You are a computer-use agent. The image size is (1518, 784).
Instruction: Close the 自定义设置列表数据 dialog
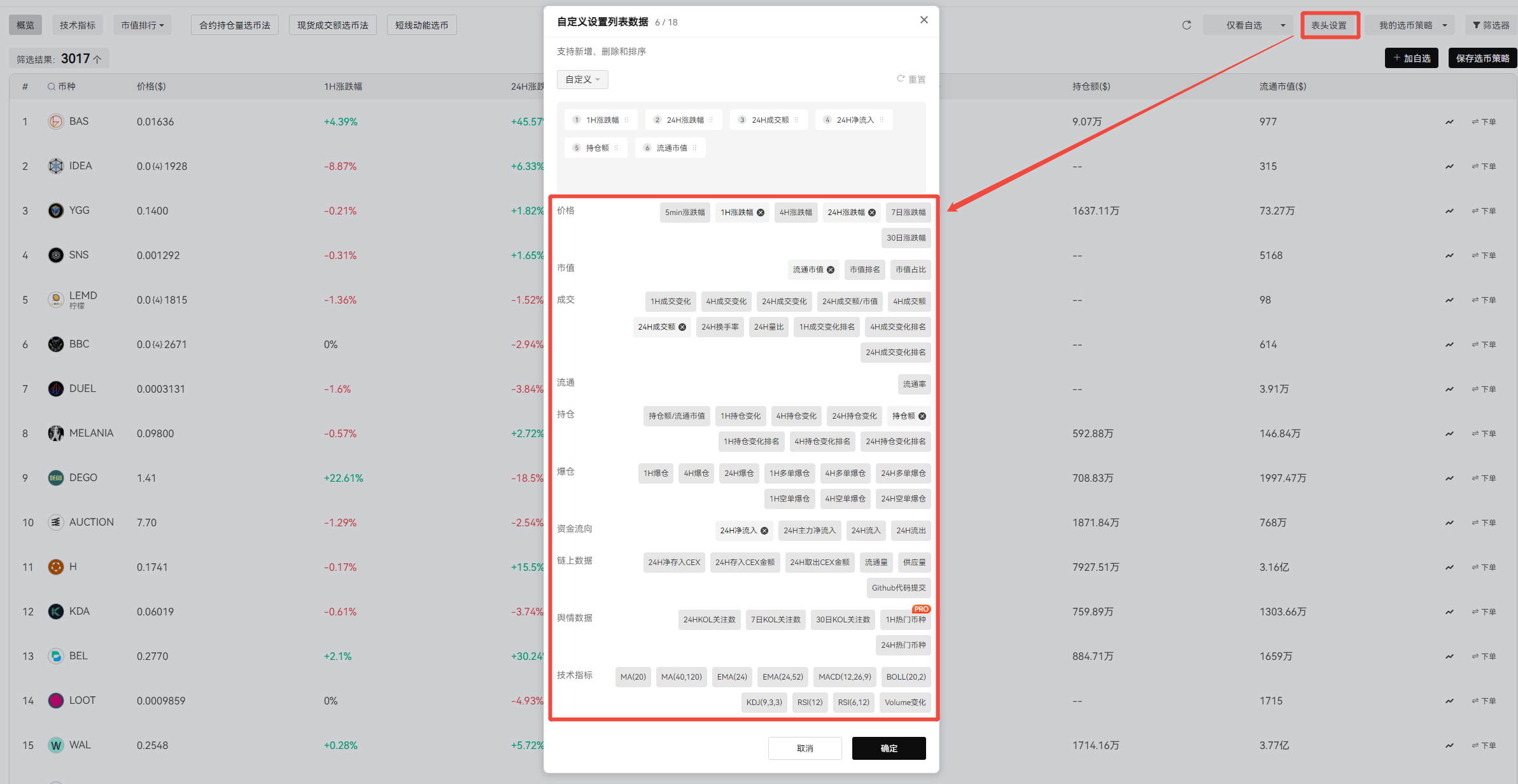click(924, 20)
